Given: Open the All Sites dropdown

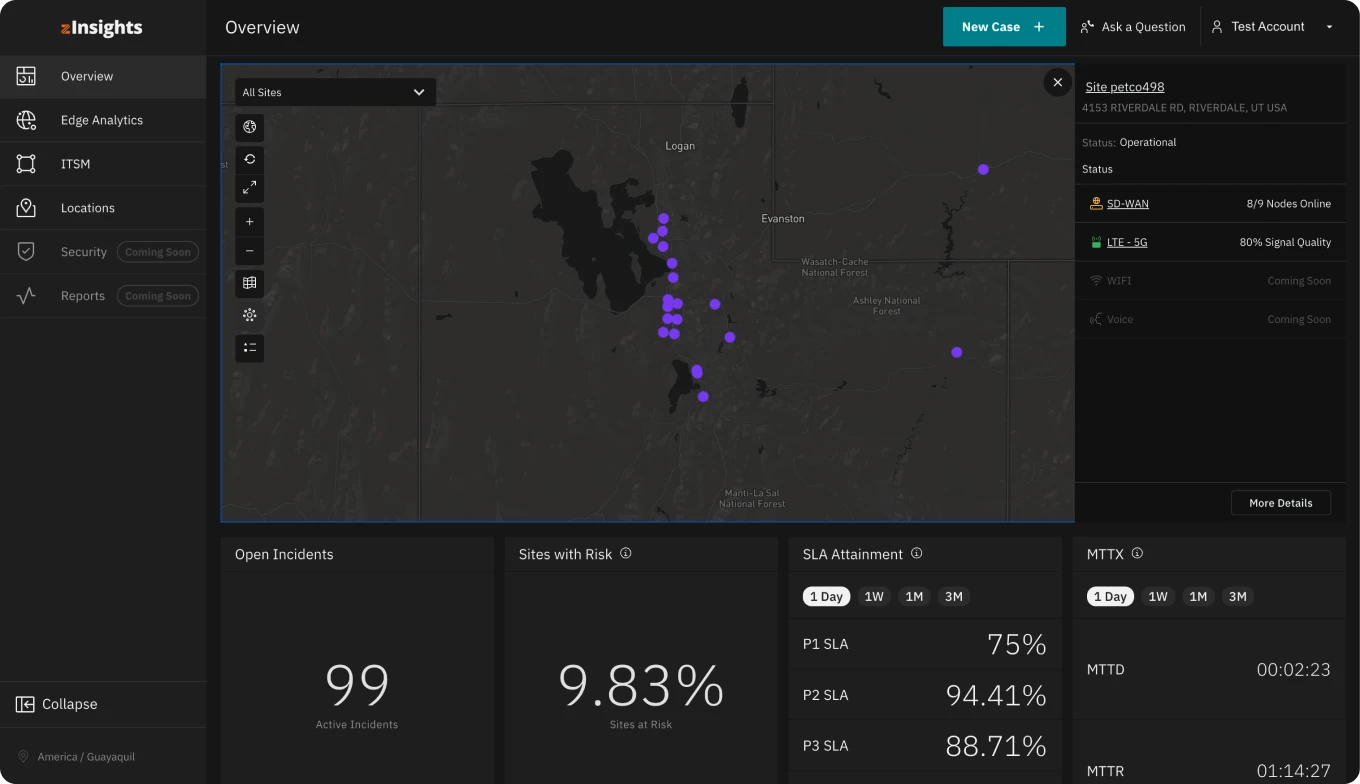Looking at the screenshot, I should [x=335, y=92].
